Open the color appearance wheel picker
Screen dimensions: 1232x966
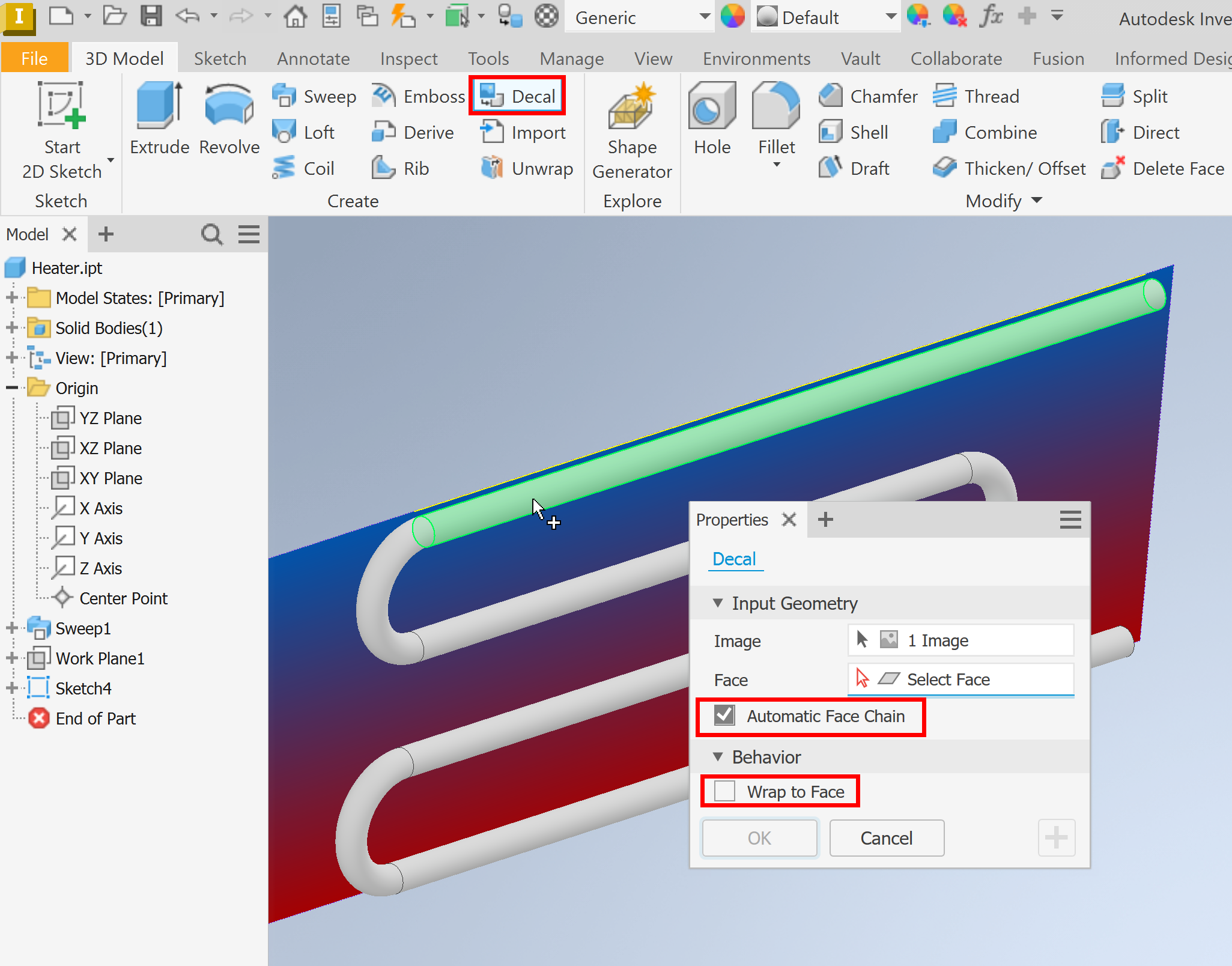point(732,17)
